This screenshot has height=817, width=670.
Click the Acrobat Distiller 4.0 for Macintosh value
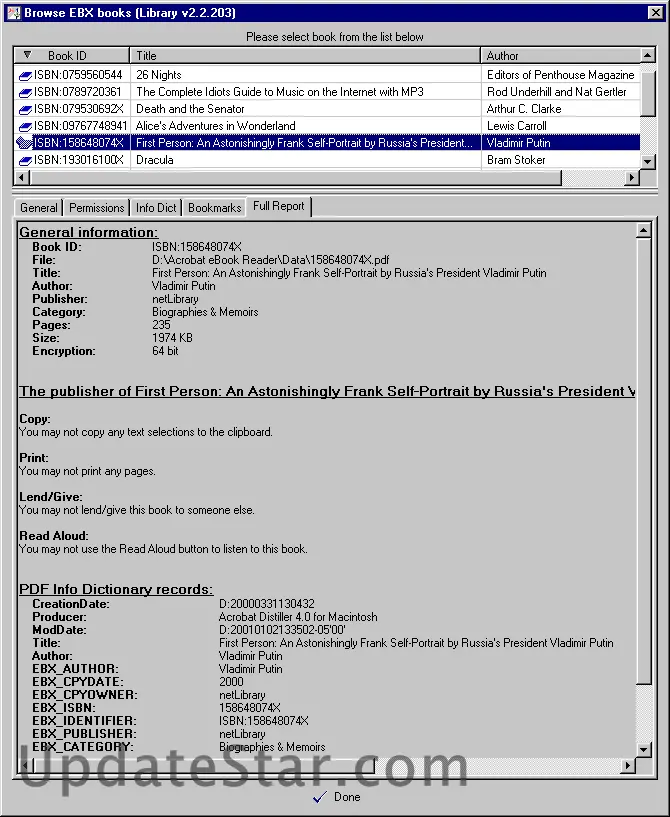point(298,617)
